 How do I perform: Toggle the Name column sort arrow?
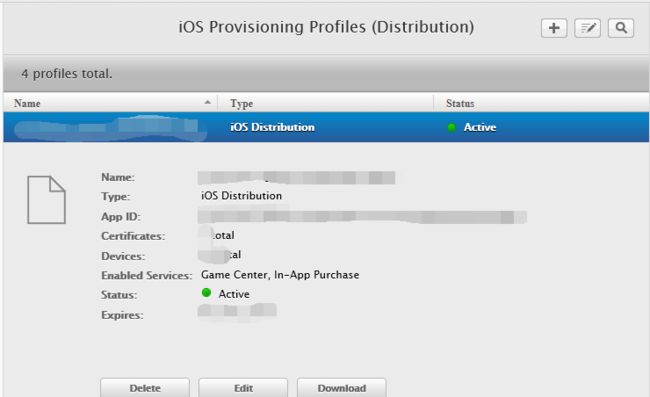click(x=208, y=102)
